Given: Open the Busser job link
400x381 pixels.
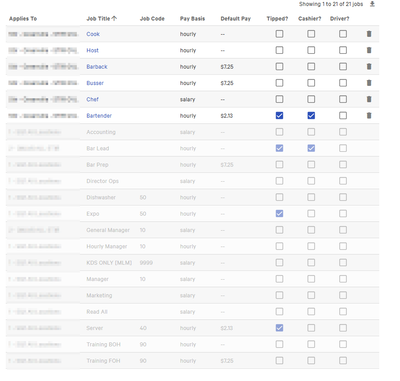Looking at the screenshot, I should pyautogui.click(x=95, y=83).
